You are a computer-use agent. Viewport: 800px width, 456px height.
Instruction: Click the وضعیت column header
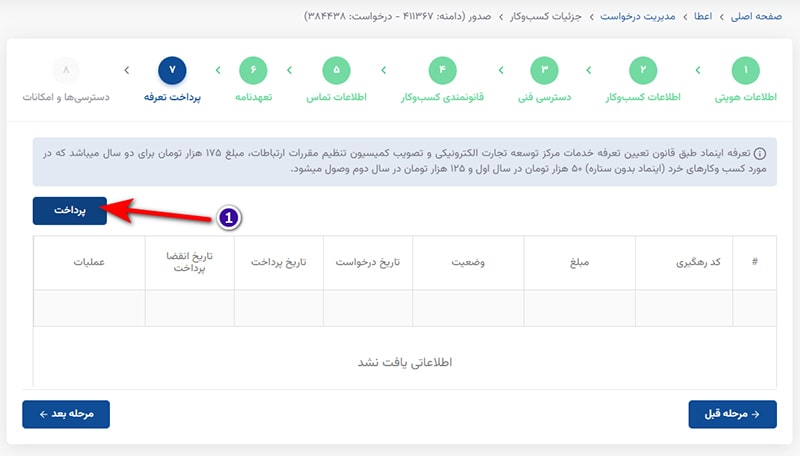pos(468,262)
